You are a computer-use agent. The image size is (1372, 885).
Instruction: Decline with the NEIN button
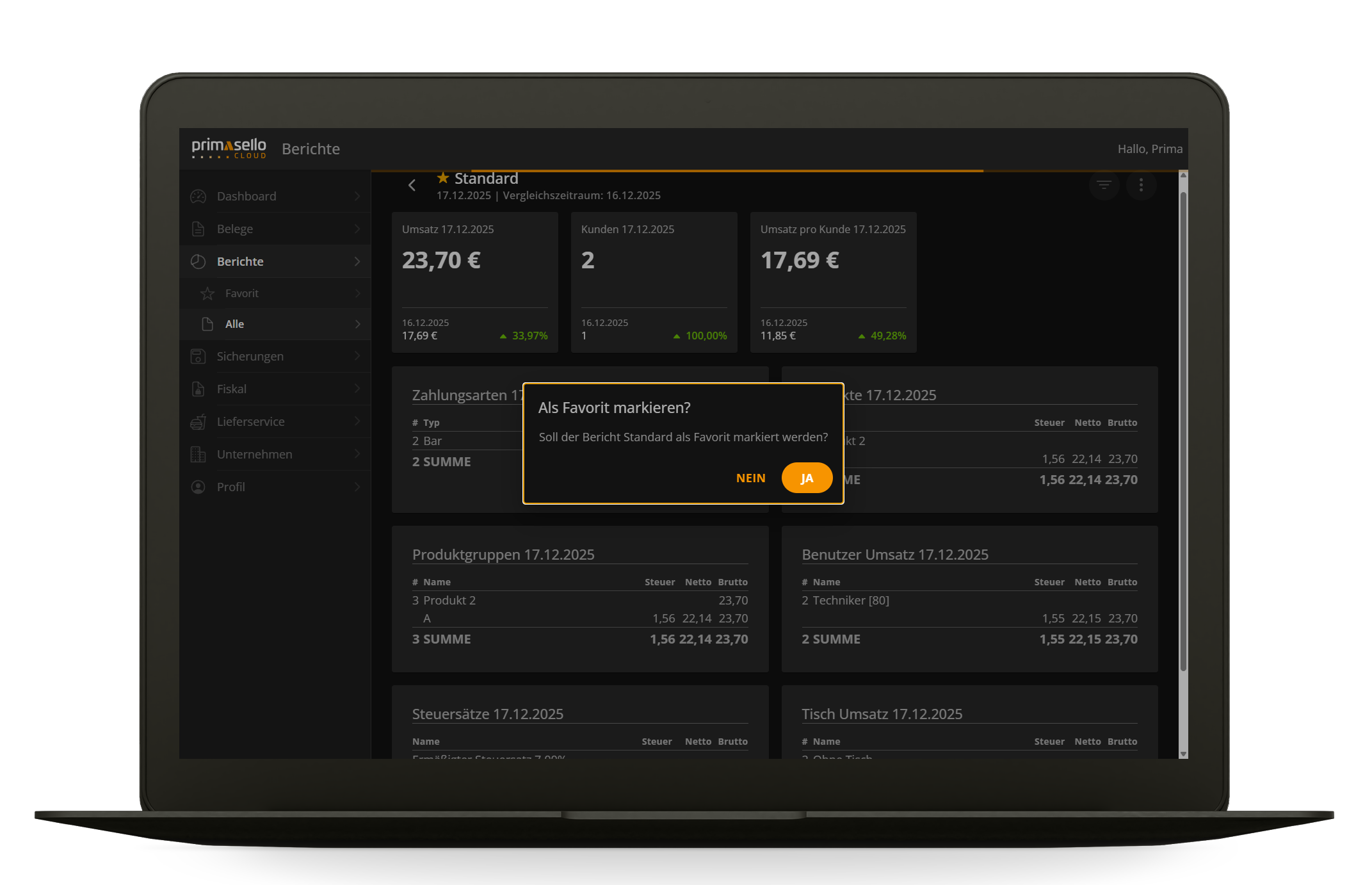tap(750, 478)
